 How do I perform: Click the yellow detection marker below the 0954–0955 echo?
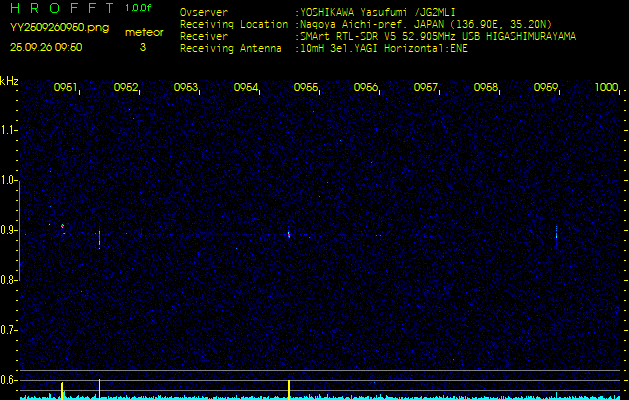pos(289,390)
